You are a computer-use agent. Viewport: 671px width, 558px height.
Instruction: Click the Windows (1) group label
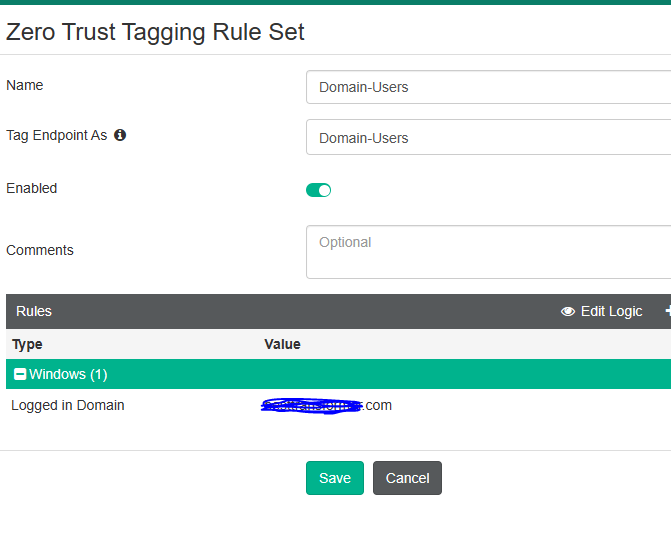[68, 374]
